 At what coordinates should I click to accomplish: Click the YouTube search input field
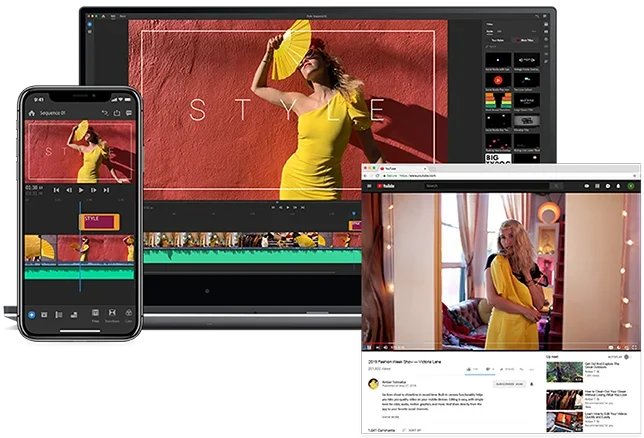click(x=486, y=186)
